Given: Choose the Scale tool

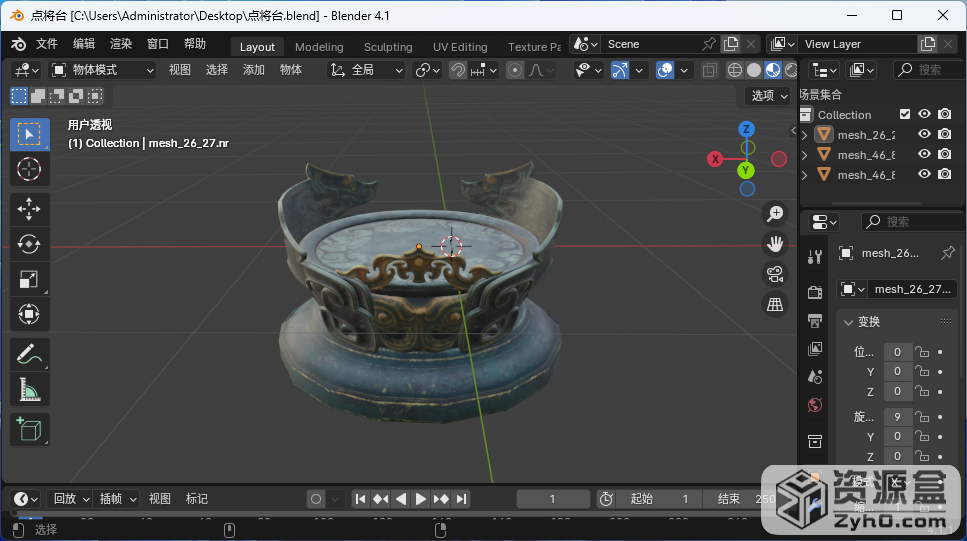Looking at the screenshot, I should point(29,280).
